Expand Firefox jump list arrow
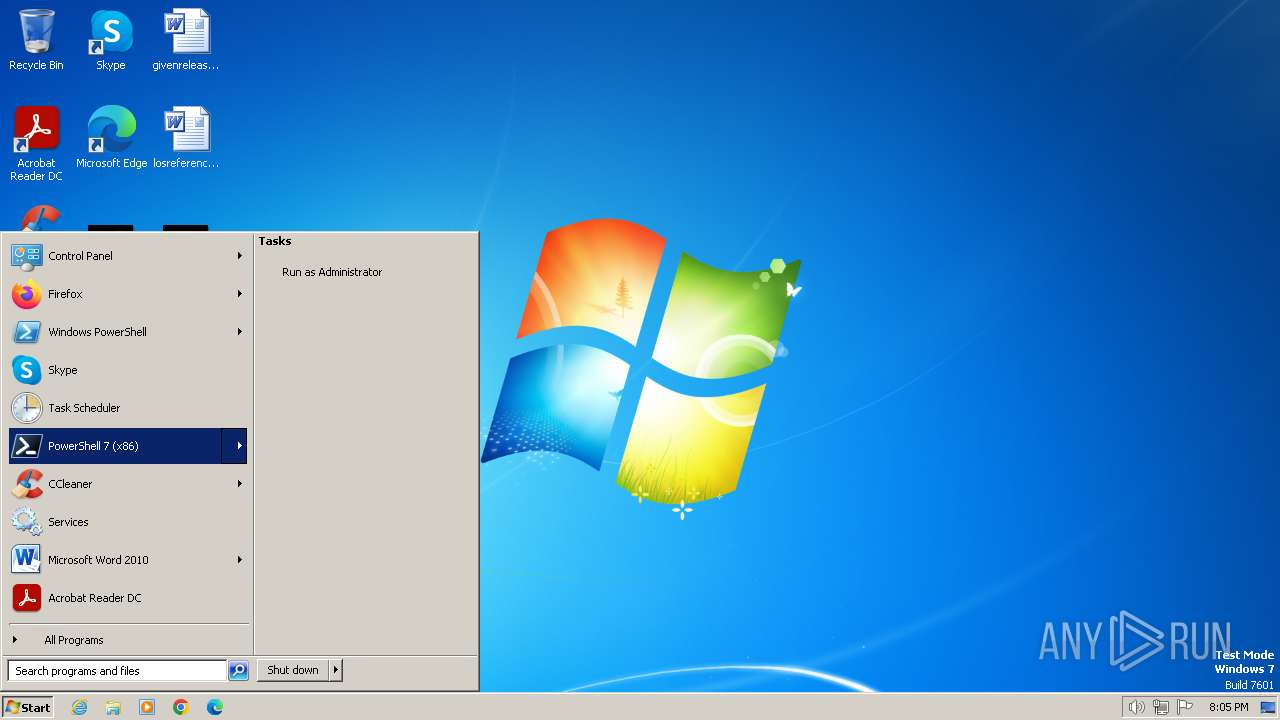 [239, 294]
